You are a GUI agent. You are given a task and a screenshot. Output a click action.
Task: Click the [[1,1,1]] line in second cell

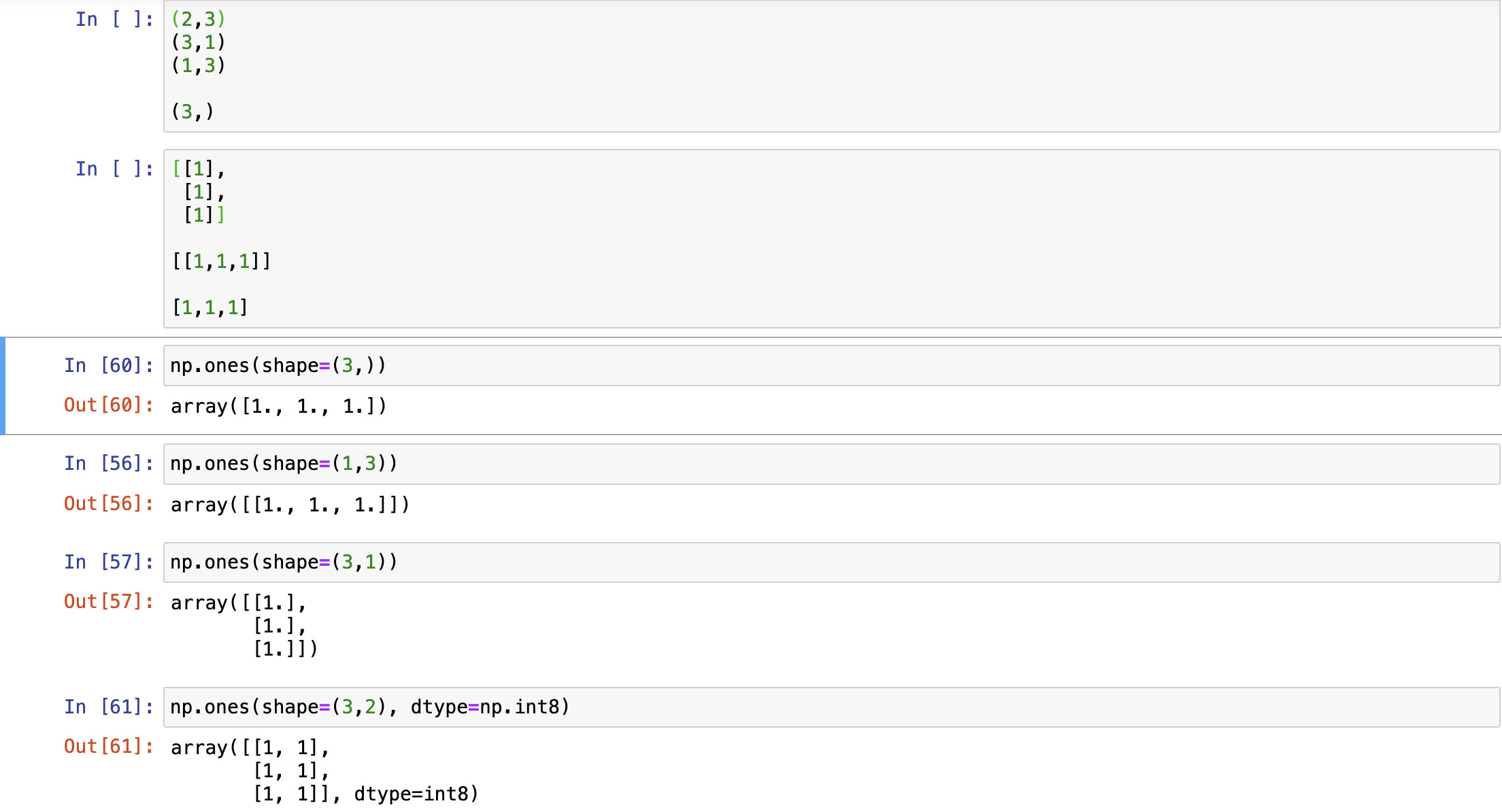click(x=222, y=261)
